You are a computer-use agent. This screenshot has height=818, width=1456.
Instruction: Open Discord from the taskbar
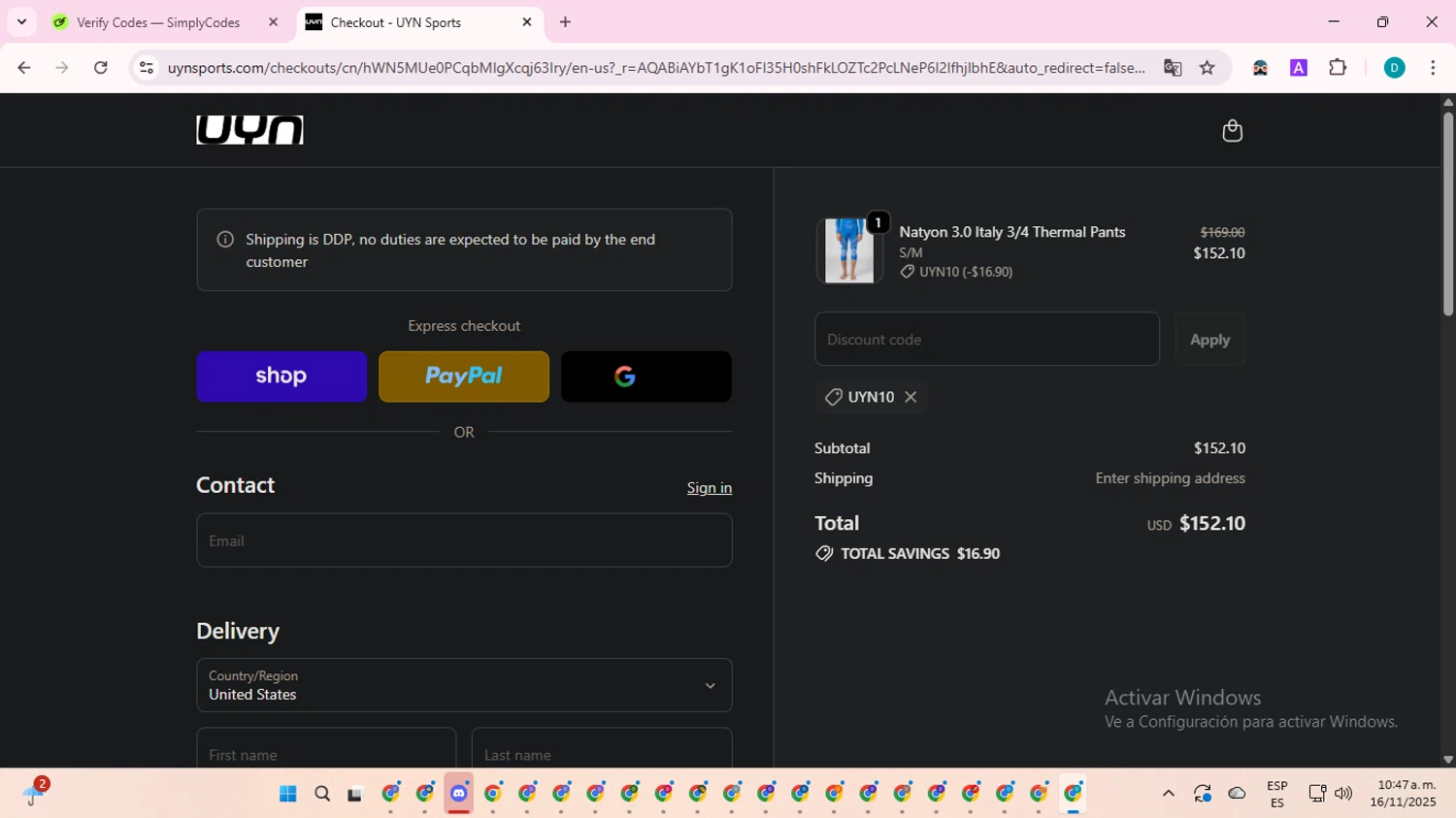click(x=459, y=794)
